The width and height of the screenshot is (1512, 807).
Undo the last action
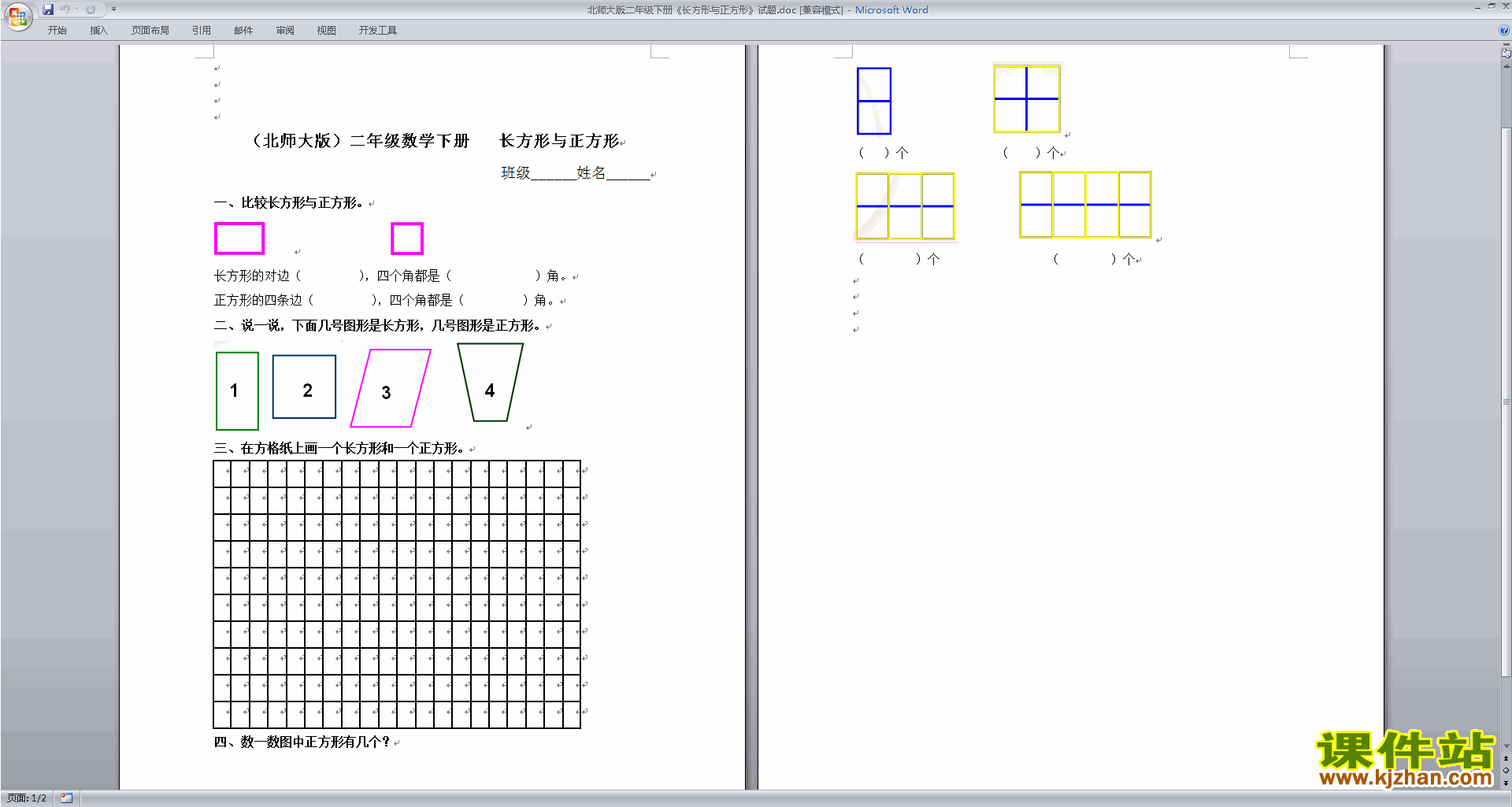tap(65, 9)
